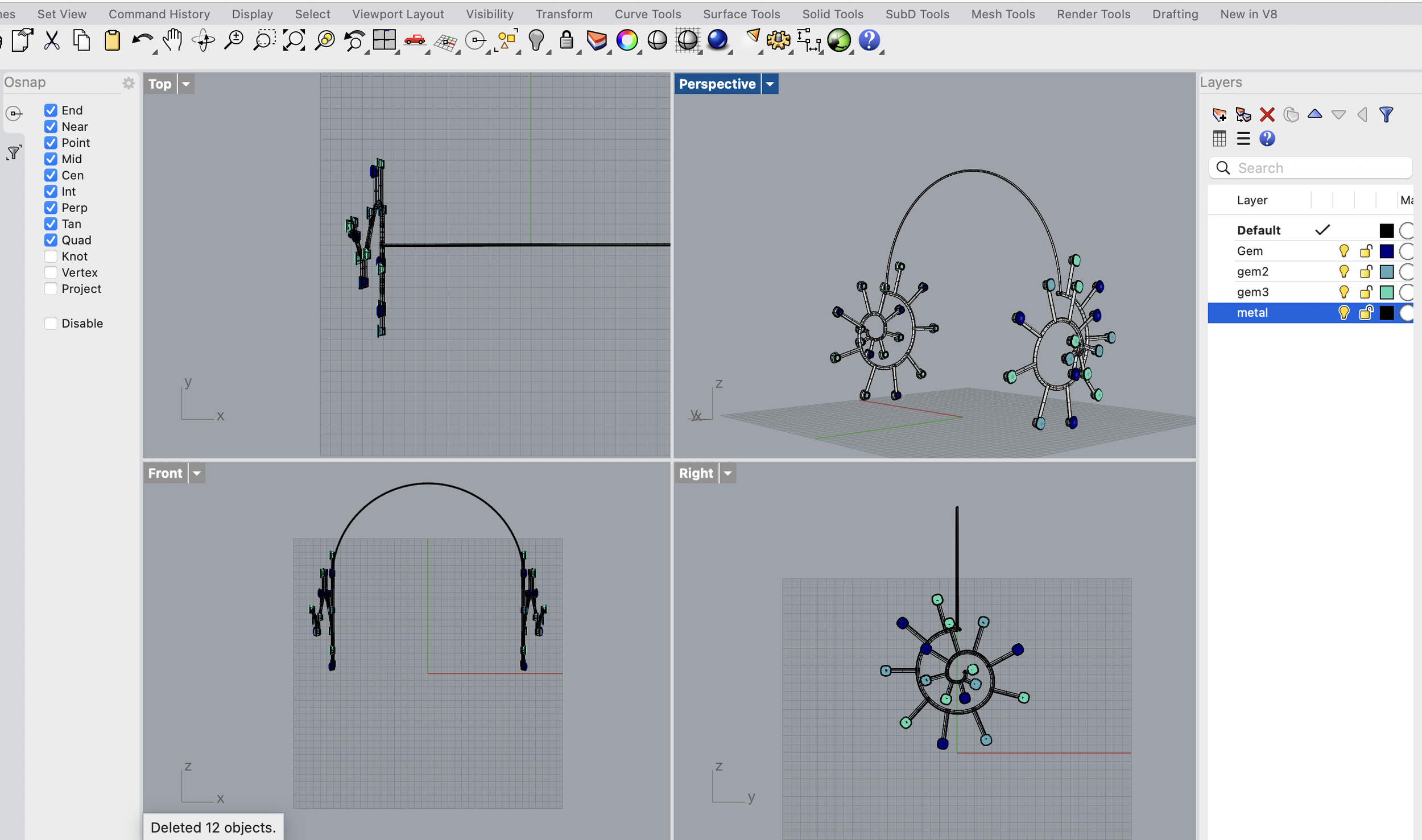The height and width of the screenshot is (840, 1422).
Task: Click the Lock objects padlock icon
Action: pyautogui.click(x=567, y=40)
